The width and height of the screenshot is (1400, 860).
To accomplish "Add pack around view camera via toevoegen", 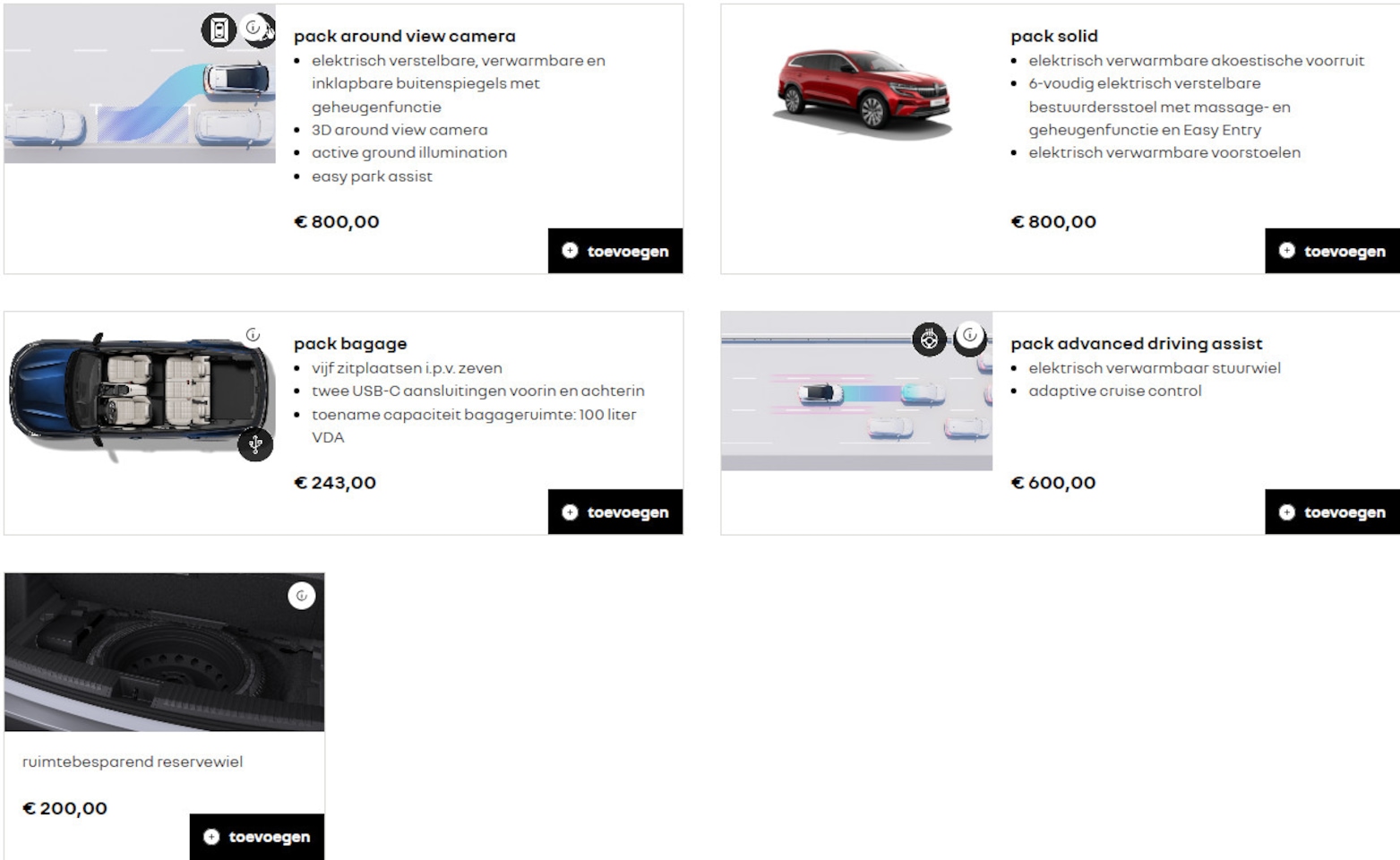I will (x=615, y=251).
